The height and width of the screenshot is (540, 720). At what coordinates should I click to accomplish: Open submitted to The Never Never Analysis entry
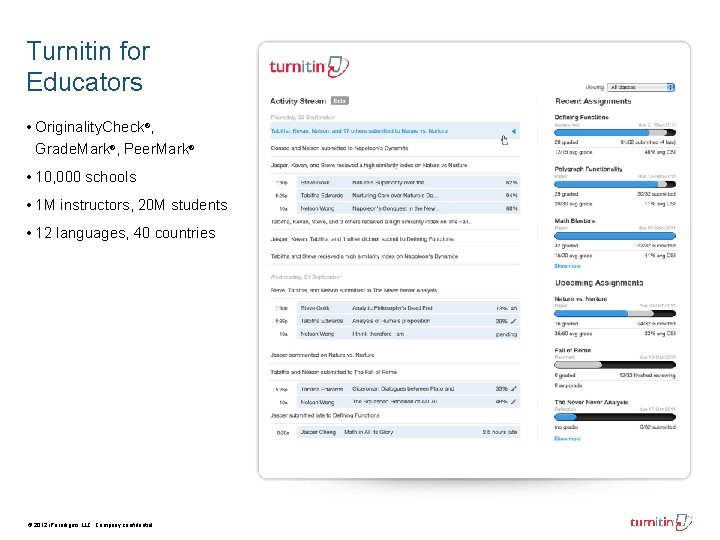(354, 290)
